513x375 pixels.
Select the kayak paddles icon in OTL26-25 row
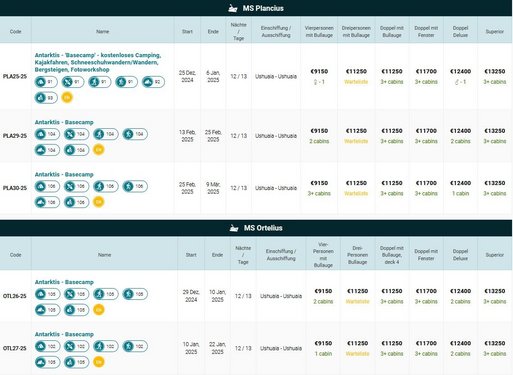click(70, 294)
